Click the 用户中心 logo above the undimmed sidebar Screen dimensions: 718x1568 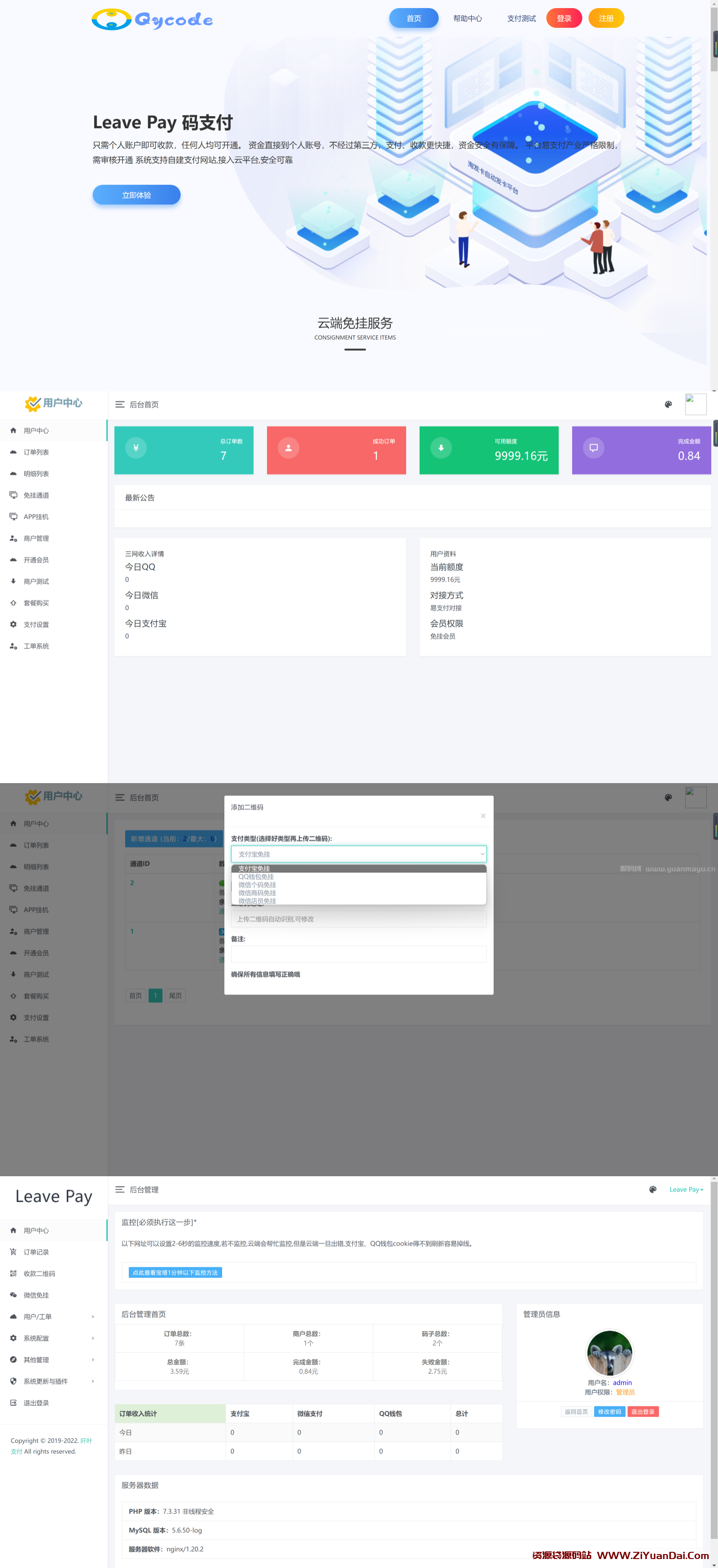53,403
